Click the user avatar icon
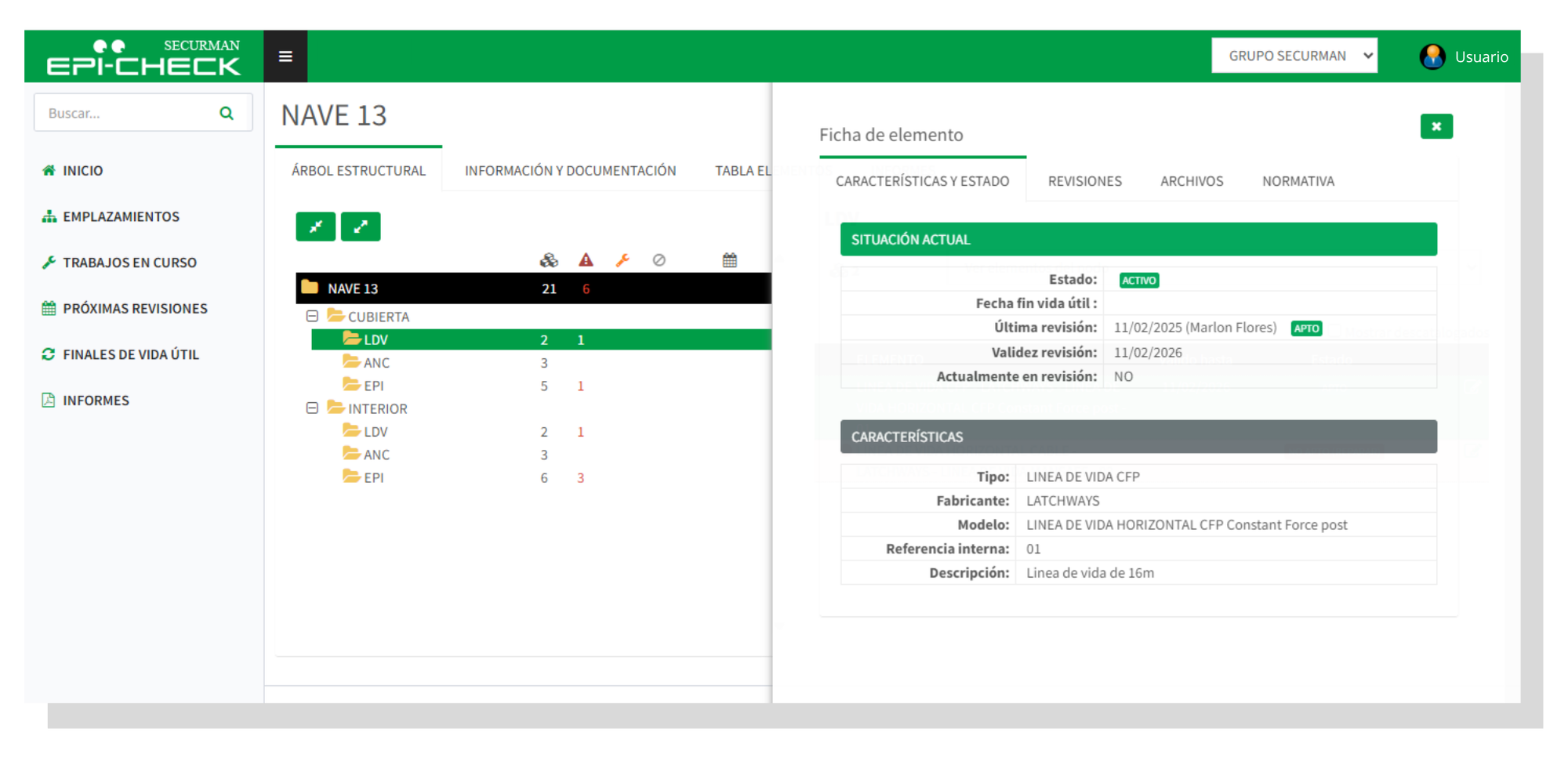The image size is (1568, 758). (1432, 56)
